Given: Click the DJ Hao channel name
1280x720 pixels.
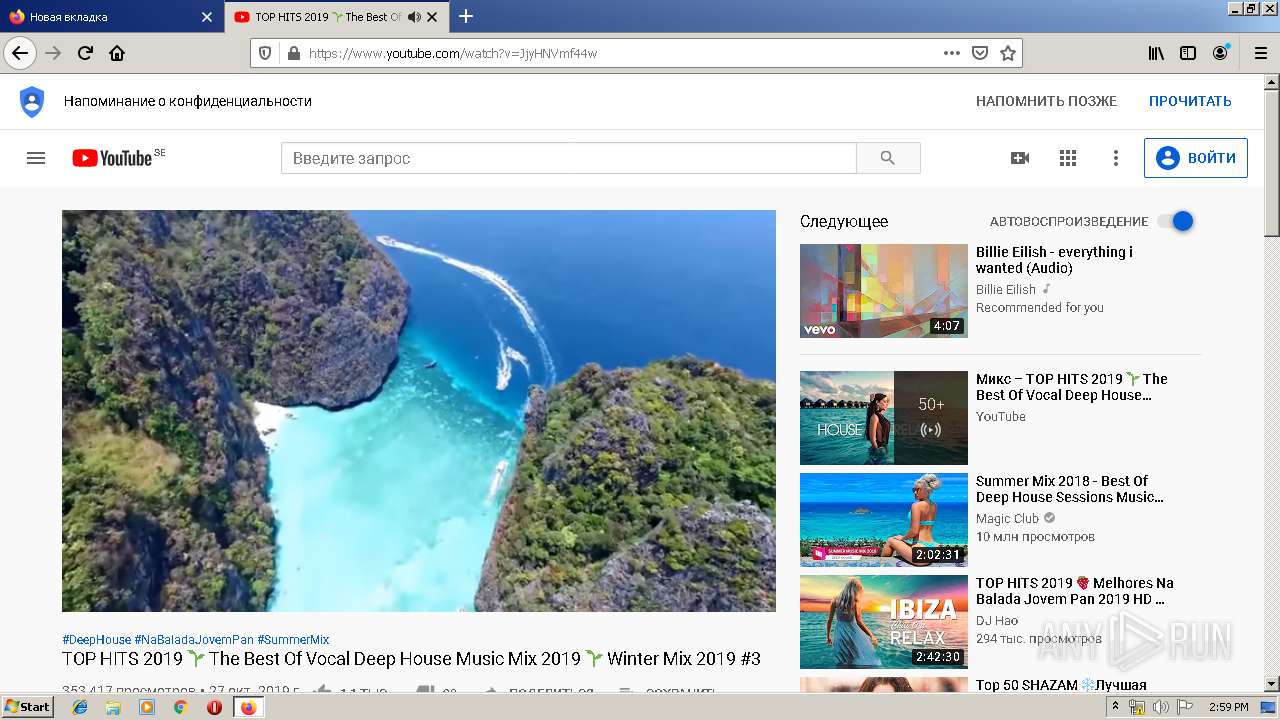Looking at the screenshot, I should tap(997, 621).
